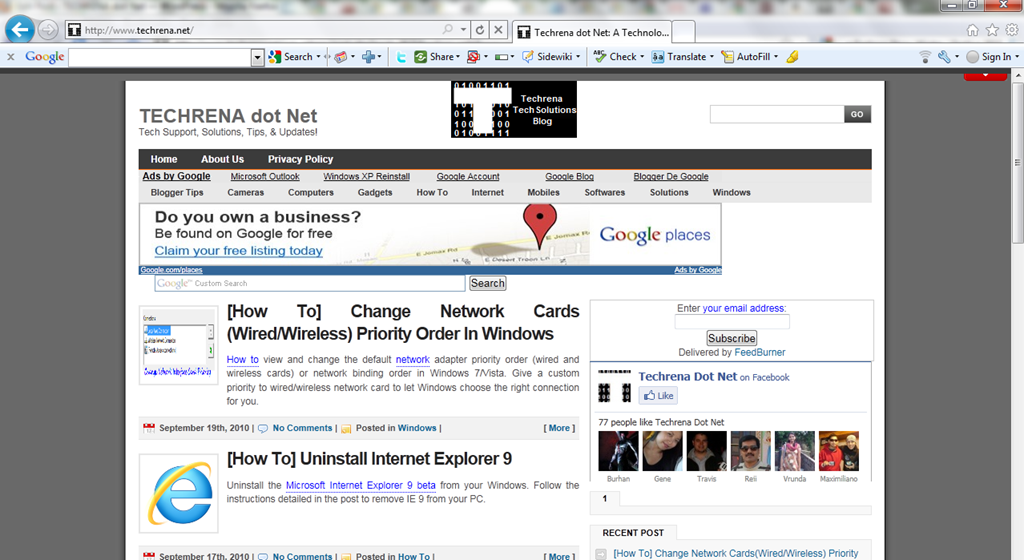
Task: Click the Microsoft Internet Explorer 9 beta link
Action: click(360, 486)
